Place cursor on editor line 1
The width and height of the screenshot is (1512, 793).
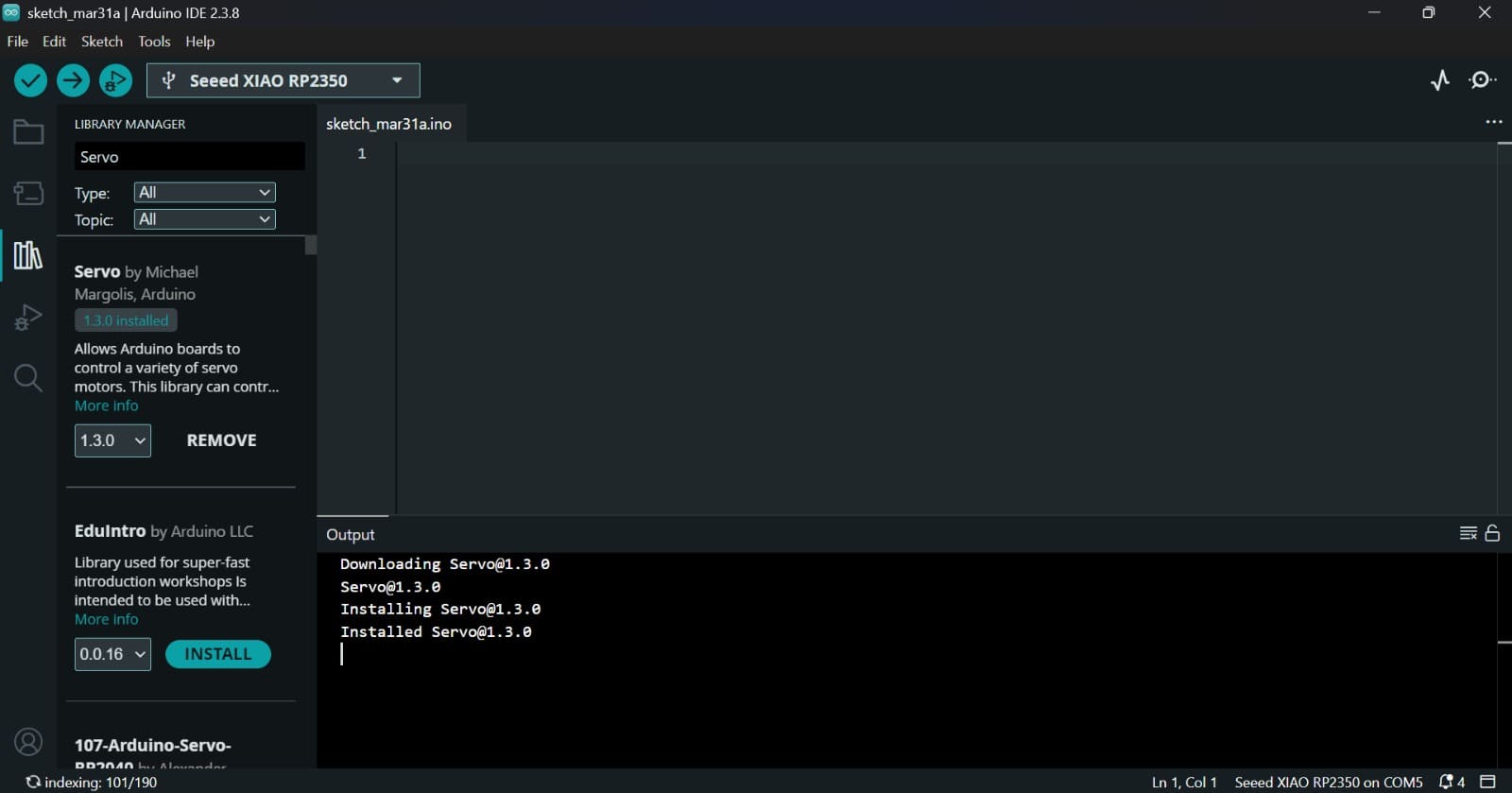coord(945,153)
